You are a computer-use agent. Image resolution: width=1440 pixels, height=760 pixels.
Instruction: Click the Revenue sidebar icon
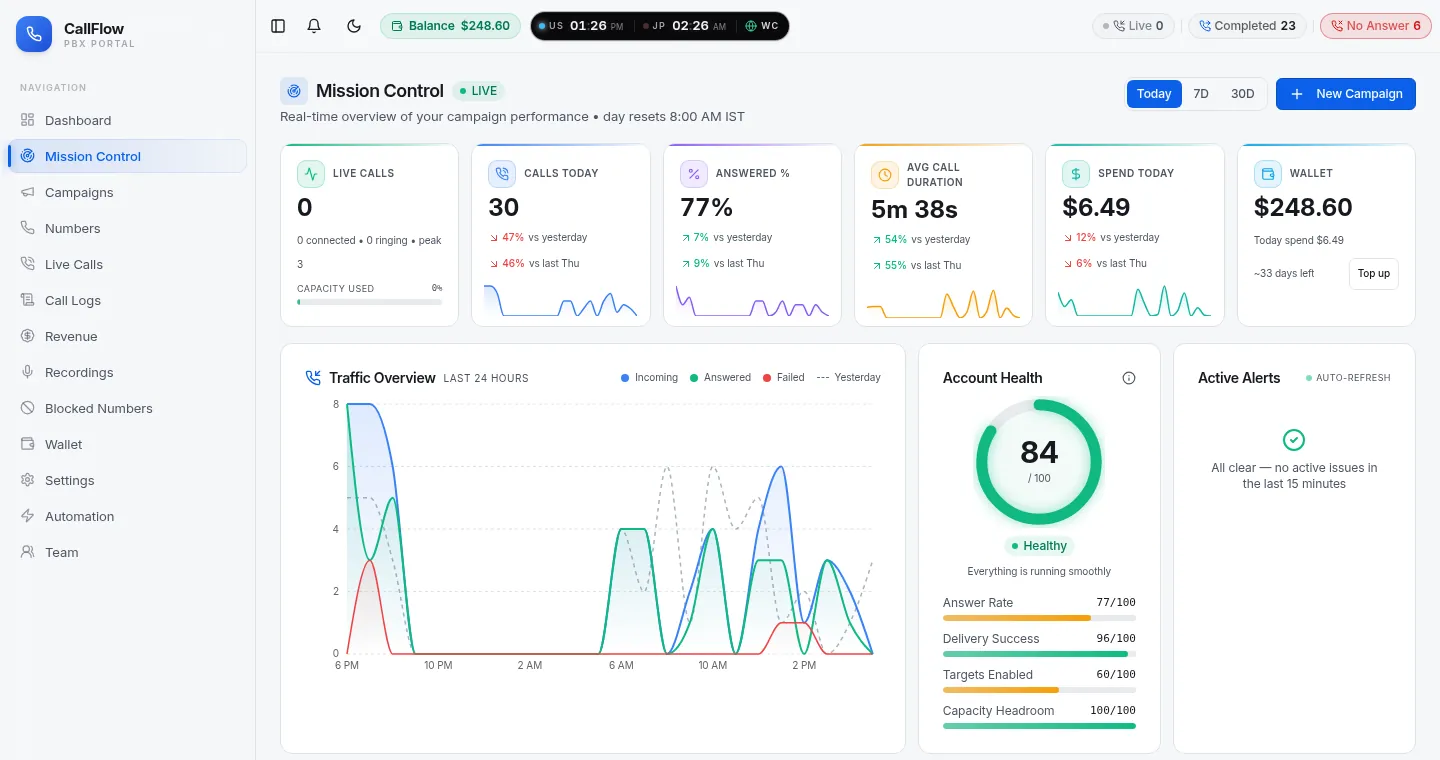27,336
